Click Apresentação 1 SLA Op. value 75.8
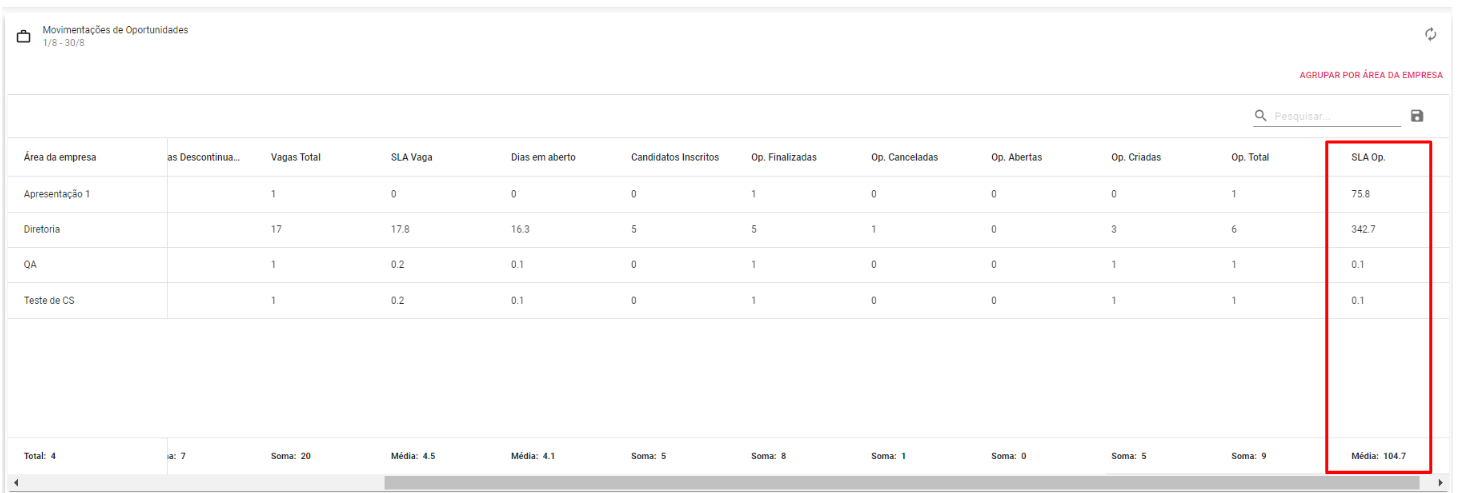The width and height of the screenshot is (1458, 493). tap(1360, 194)
